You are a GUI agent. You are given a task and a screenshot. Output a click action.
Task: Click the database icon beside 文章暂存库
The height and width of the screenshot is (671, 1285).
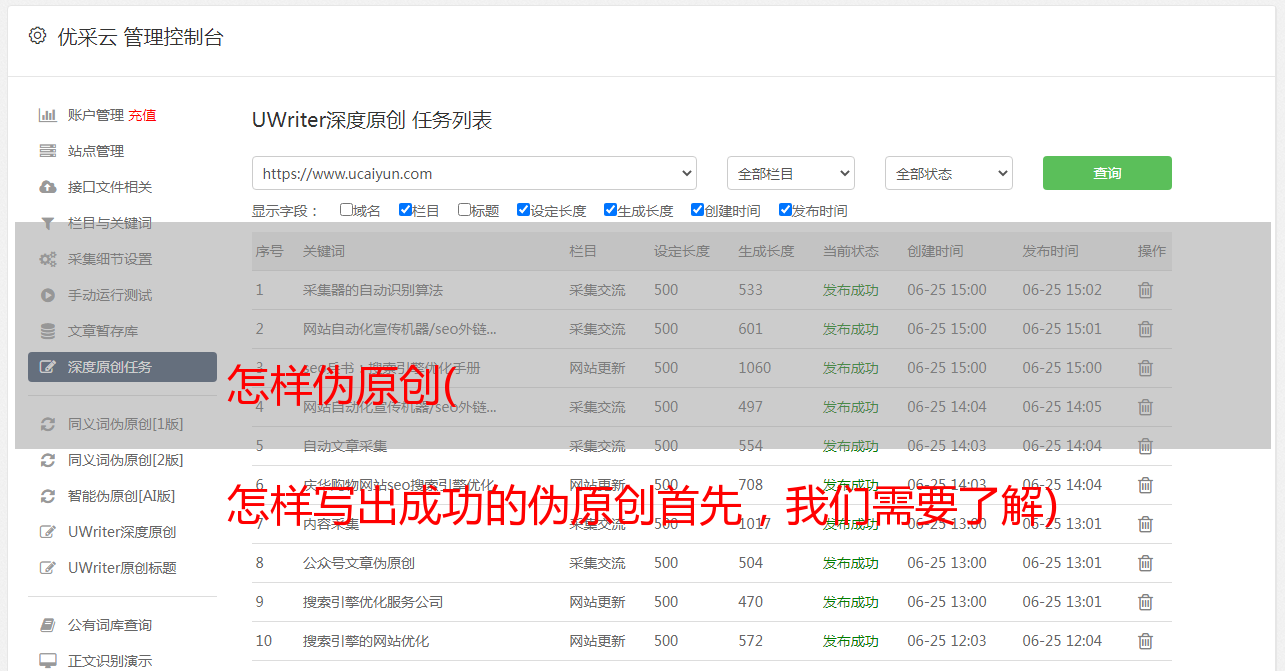coord(47,331)
